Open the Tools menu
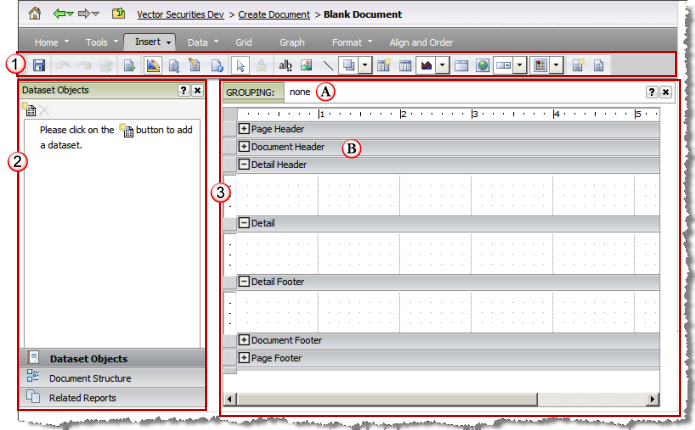 coord(102,43)
